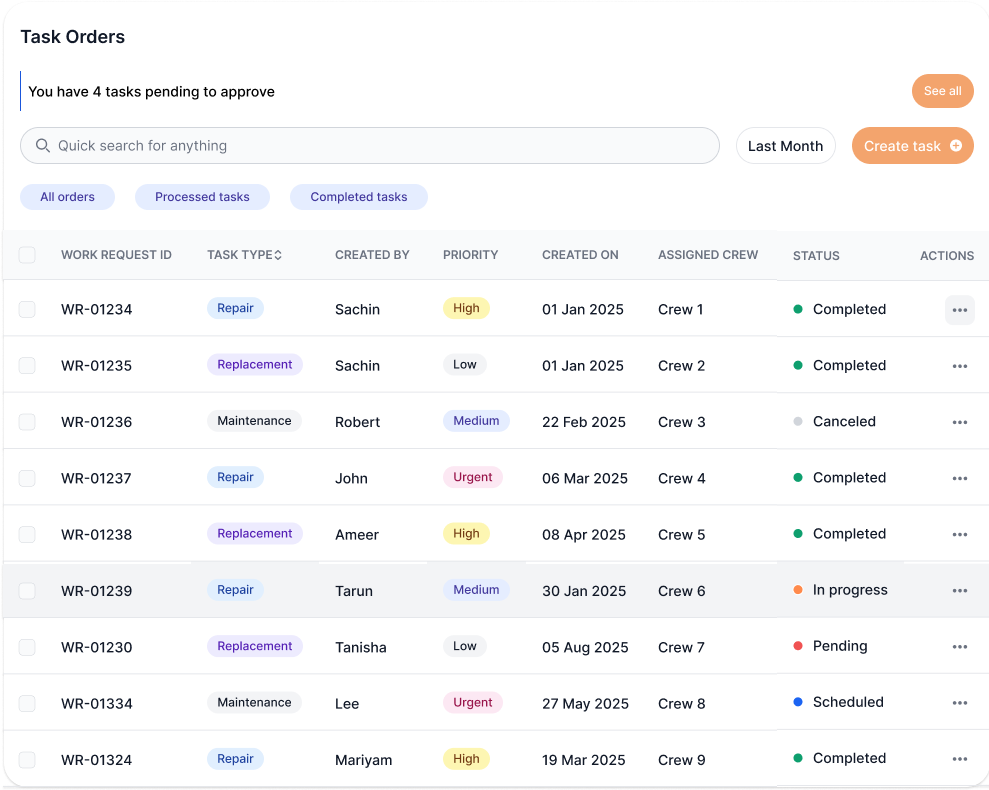
Task: Click the creator name Tanisha
Action: pos(361,647)
